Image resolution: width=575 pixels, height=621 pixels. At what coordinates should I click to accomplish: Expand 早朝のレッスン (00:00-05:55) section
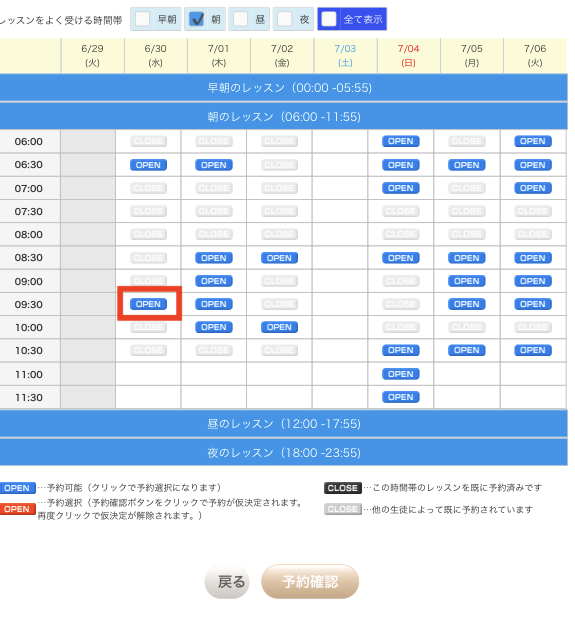click(284, 88)
